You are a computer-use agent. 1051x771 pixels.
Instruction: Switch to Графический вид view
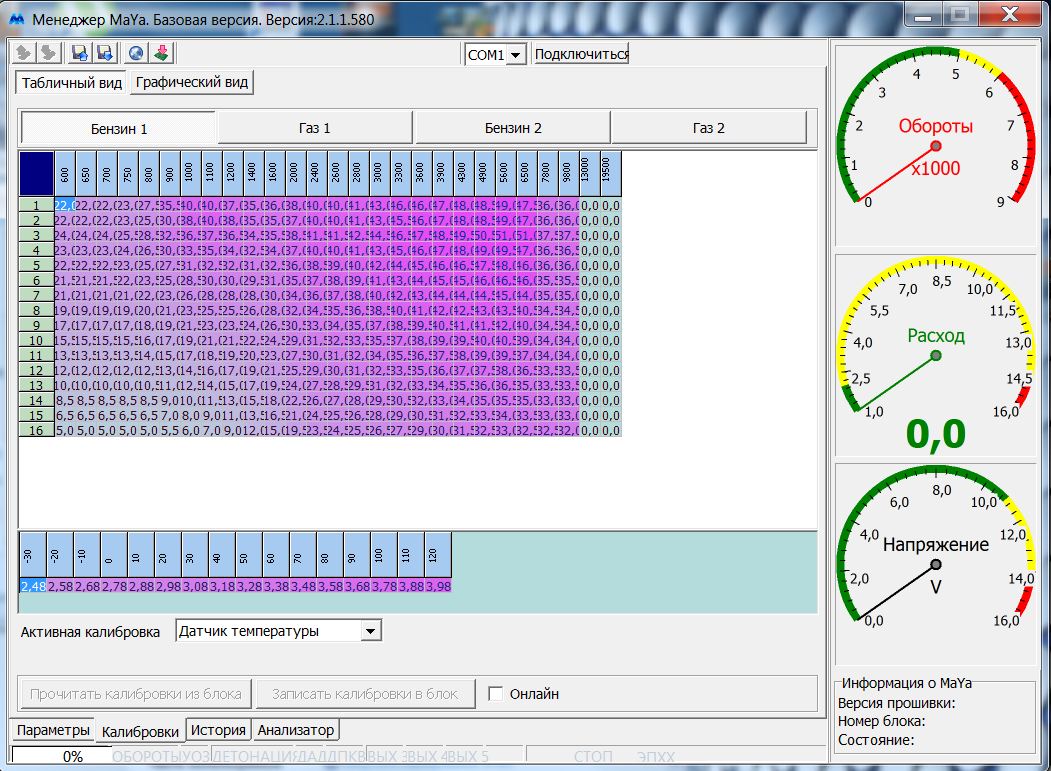192,83
